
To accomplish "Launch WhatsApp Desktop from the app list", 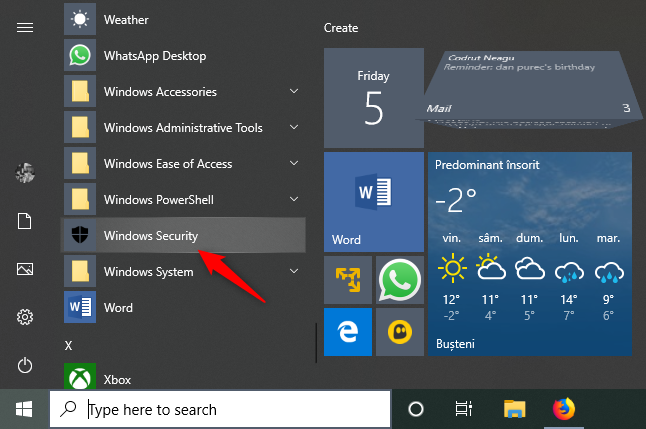I will click(184, 56).
